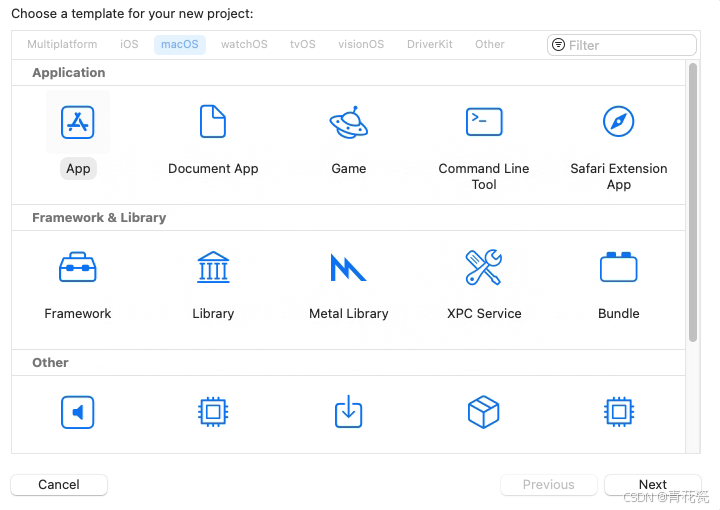Select the macOS platform tab
This screenshot has width=720, height=510.
click(x=180, y=45)
